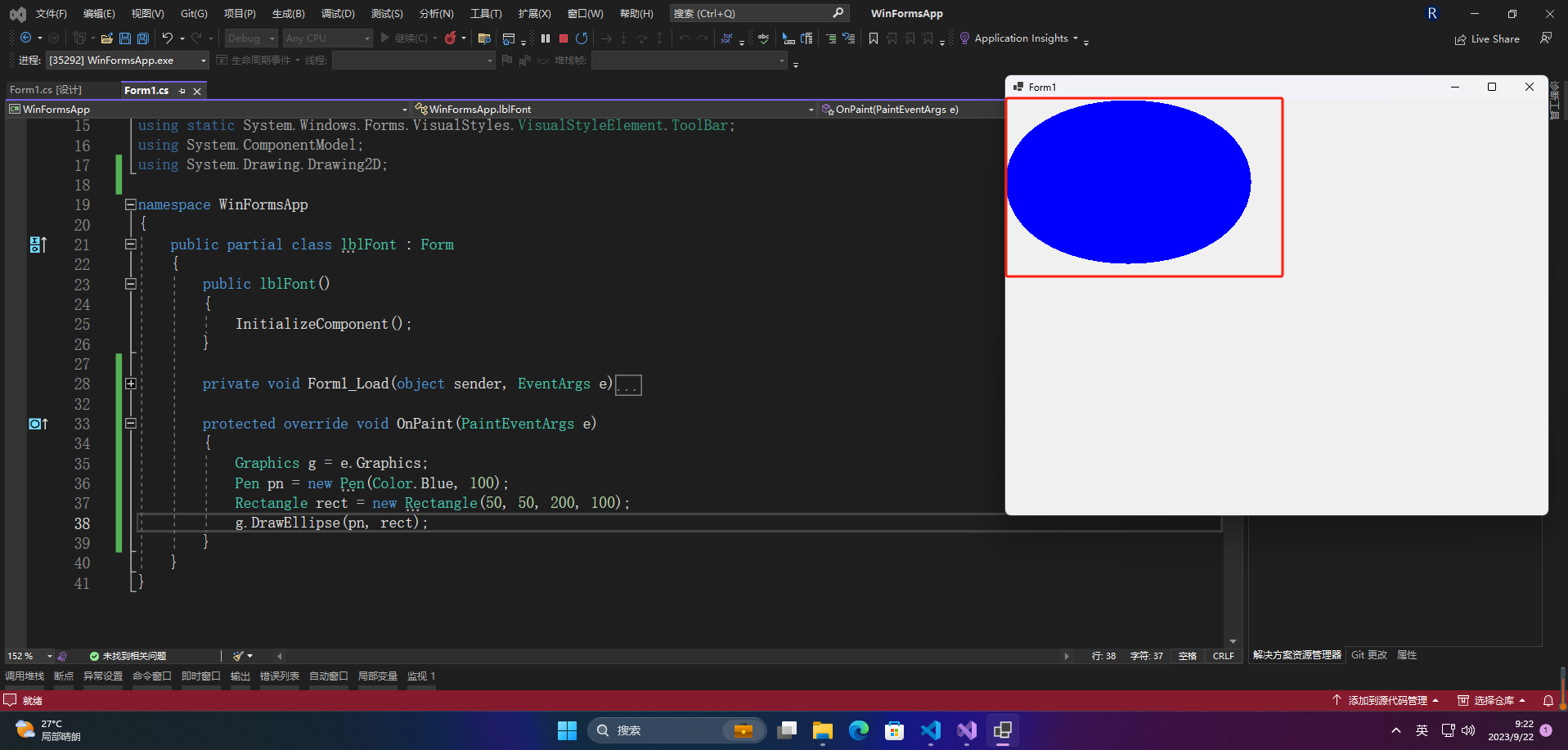
Task: Click 添加到源代码管理 button
Action: click(x=1386, y=701)
